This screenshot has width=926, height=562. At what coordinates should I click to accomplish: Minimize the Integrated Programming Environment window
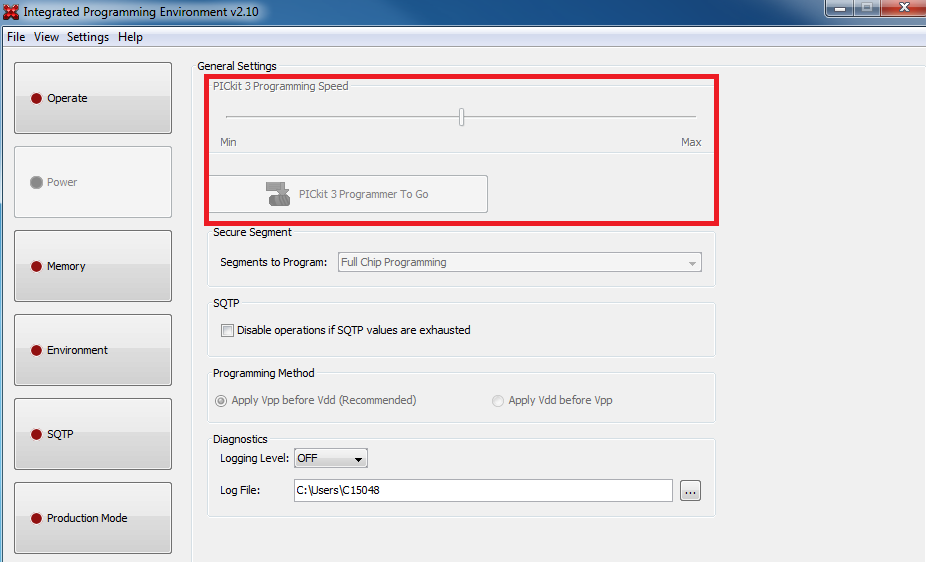(840, 8)
